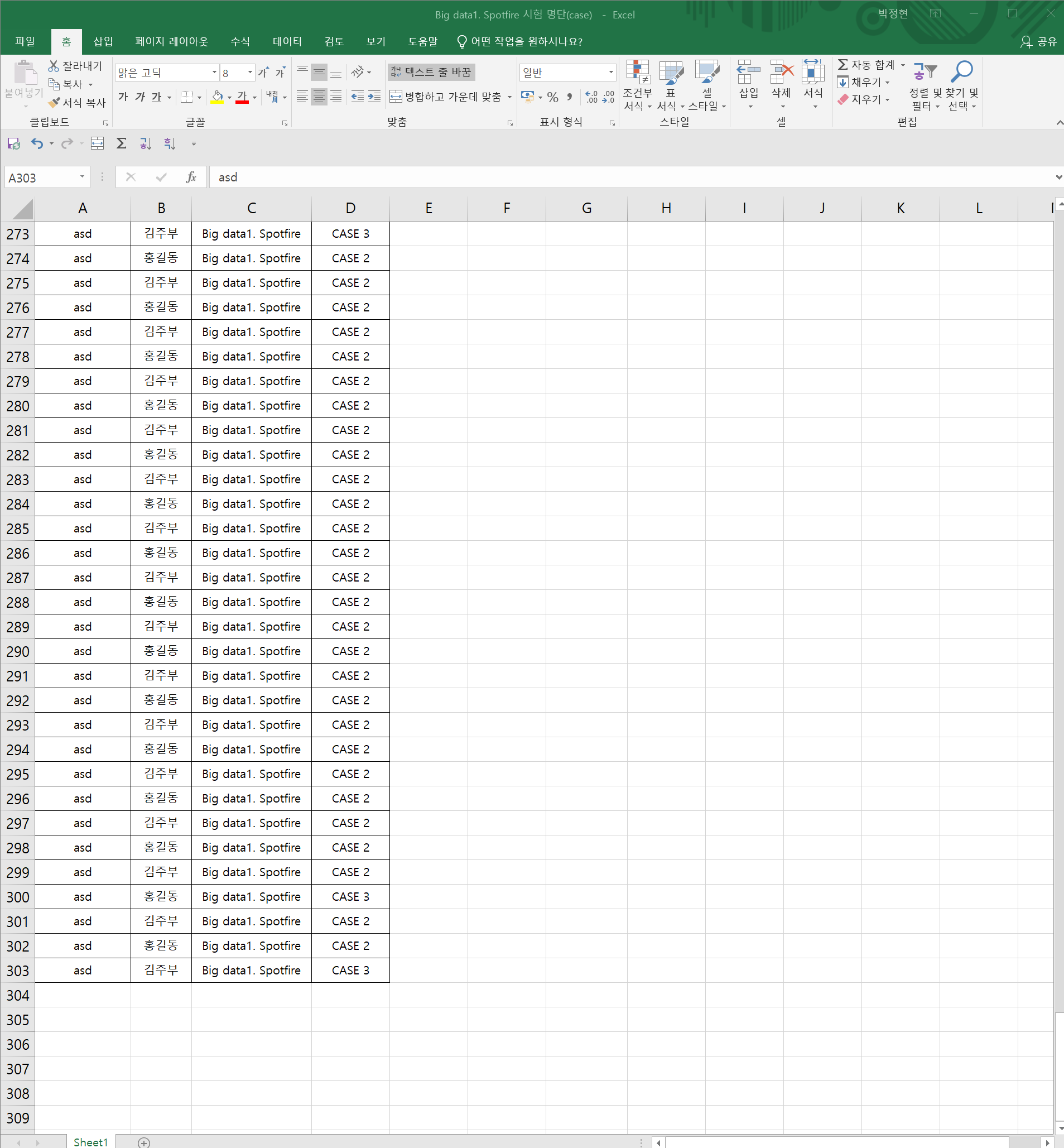
Task: Toggle underline (가) formatting
Action: pos(157,97)
